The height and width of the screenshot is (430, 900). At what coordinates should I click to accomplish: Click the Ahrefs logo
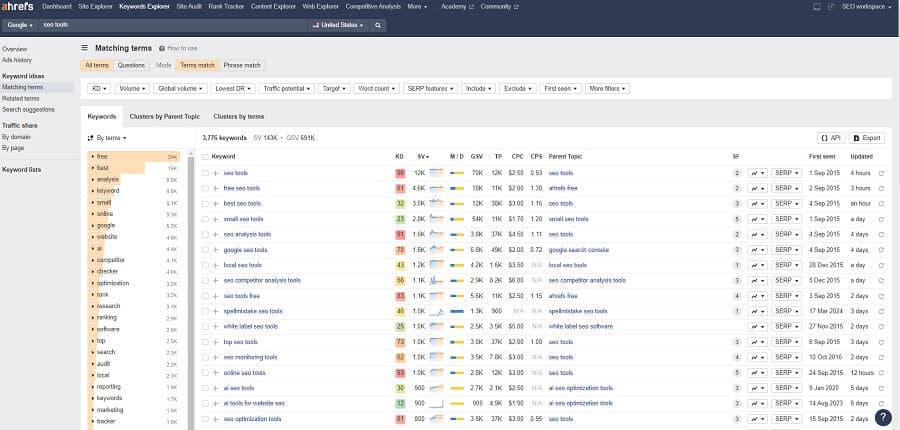(17, 7)
